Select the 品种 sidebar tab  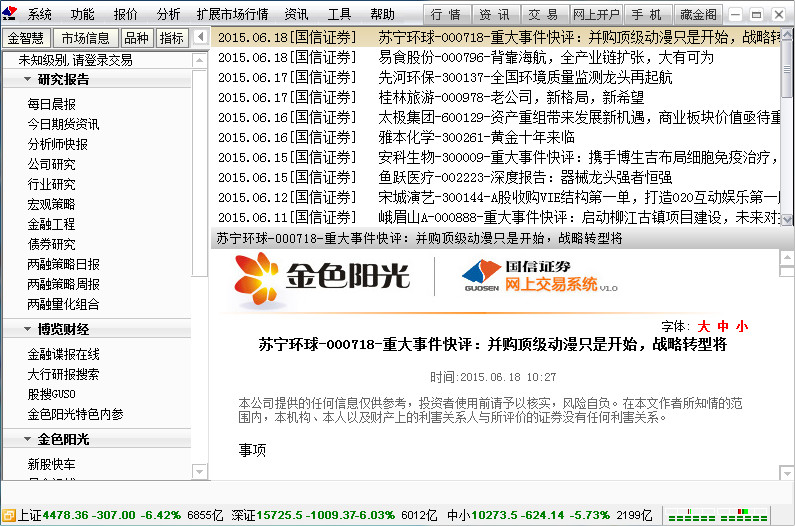(x=137, y=38)
